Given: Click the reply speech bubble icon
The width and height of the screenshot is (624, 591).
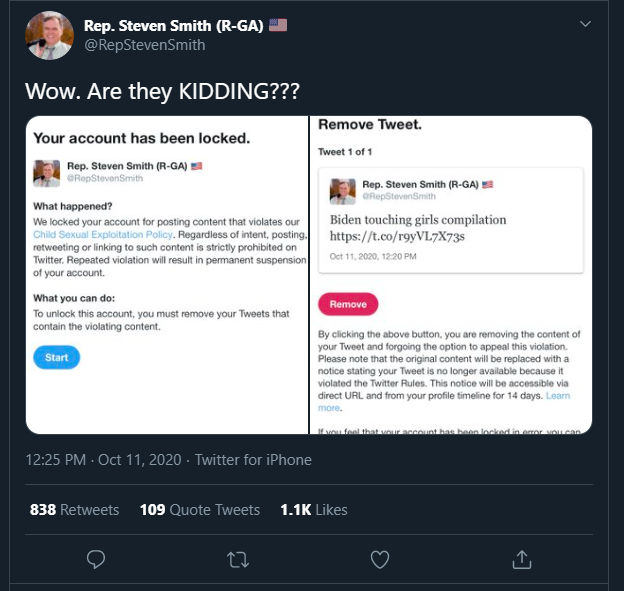Looking at the screenshot, I should click(x=96, y=558).
